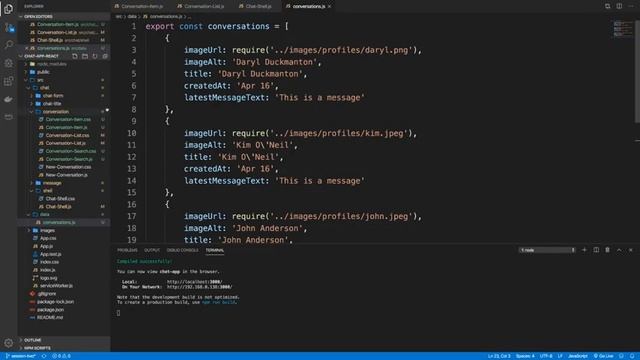Open notifications bell in status bar
640x360 pixels.
click(x=632, y=356)
